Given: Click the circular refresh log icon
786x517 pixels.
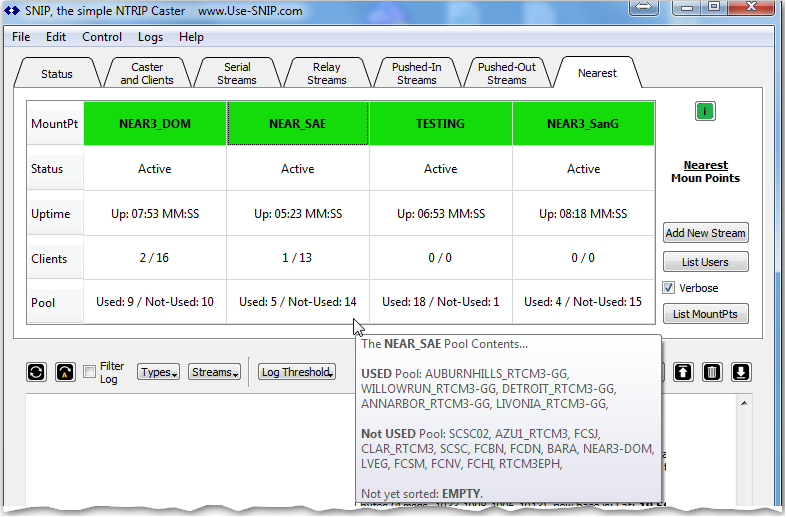Looking at the screenshot, I should 36,372.
